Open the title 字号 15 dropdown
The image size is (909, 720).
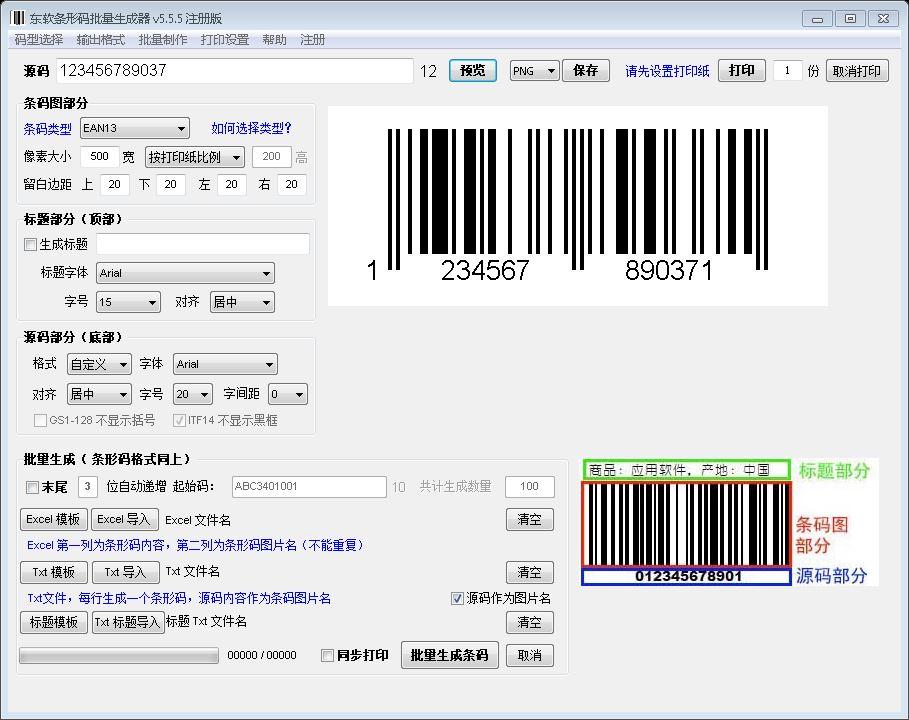(128, 302)
